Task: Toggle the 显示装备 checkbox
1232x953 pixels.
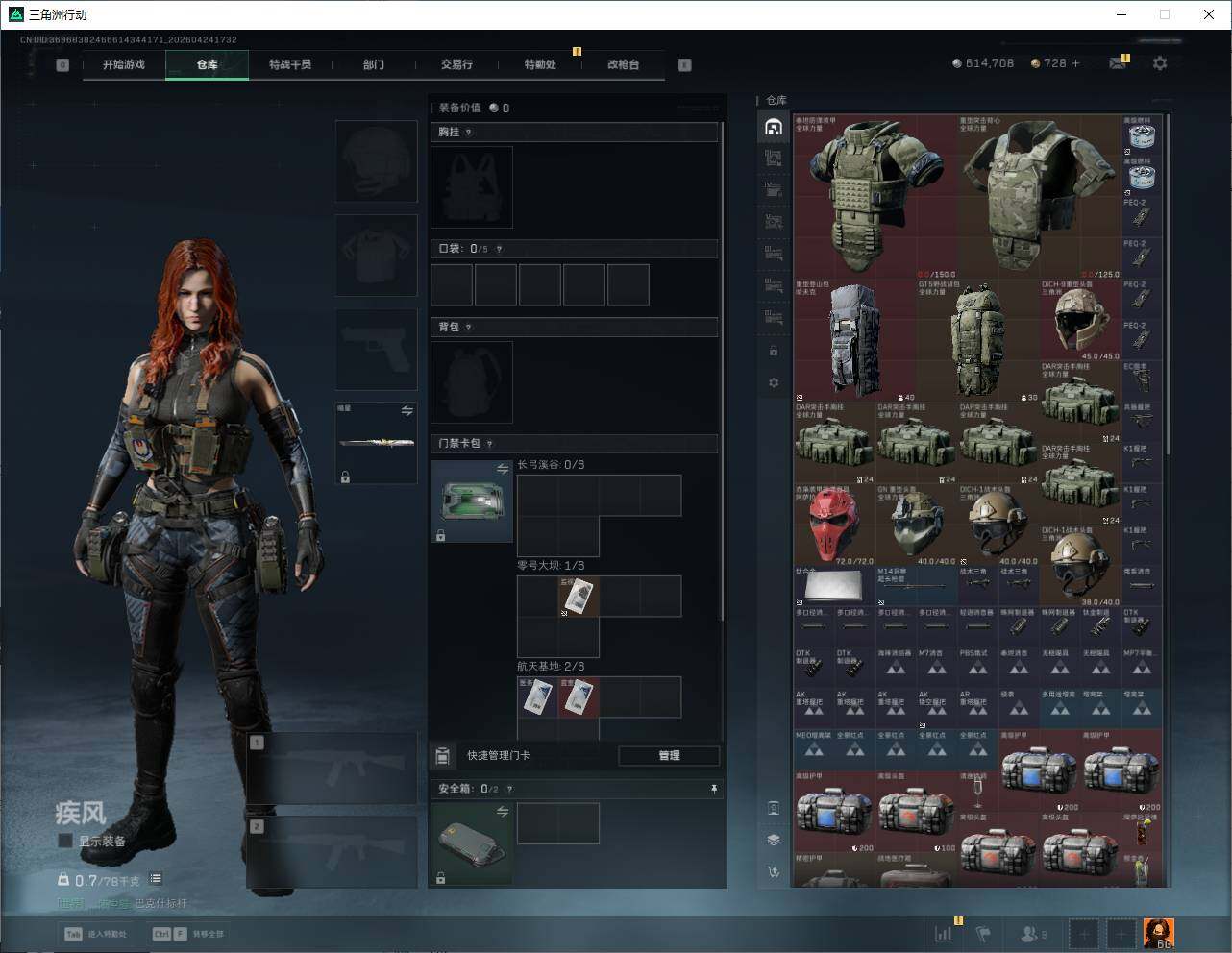Action: click(x=65, y=841)
